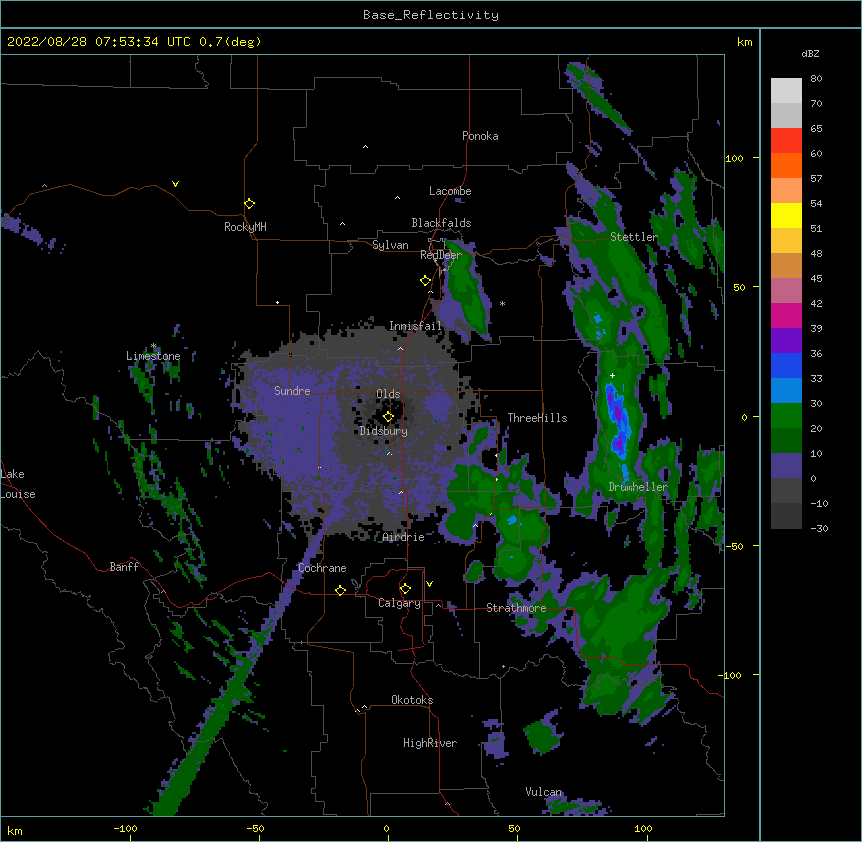Select the 36 dBZ blue legend swatch

point(786,365)
